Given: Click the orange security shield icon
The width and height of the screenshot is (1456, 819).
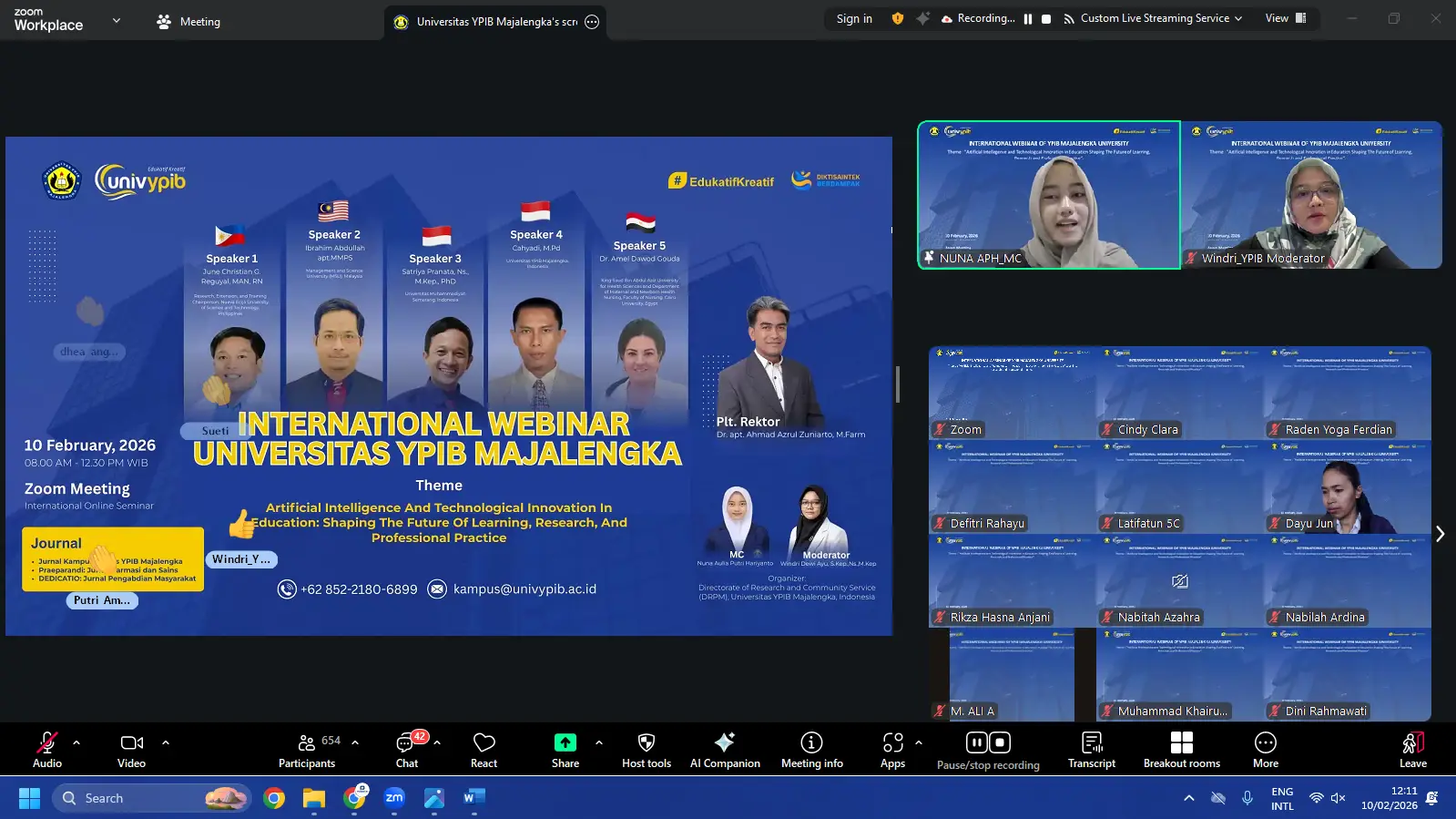Looking at the screenshot, I should (898, 18).
